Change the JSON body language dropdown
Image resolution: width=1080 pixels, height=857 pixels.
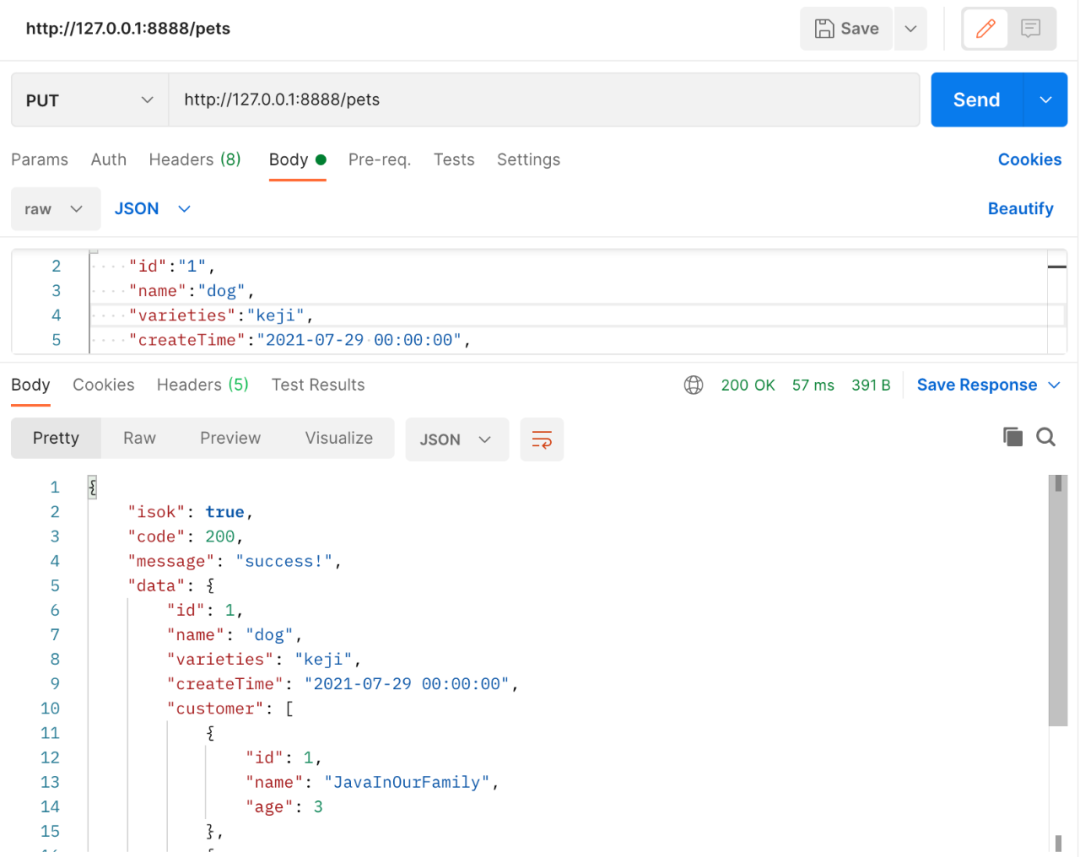152,209
